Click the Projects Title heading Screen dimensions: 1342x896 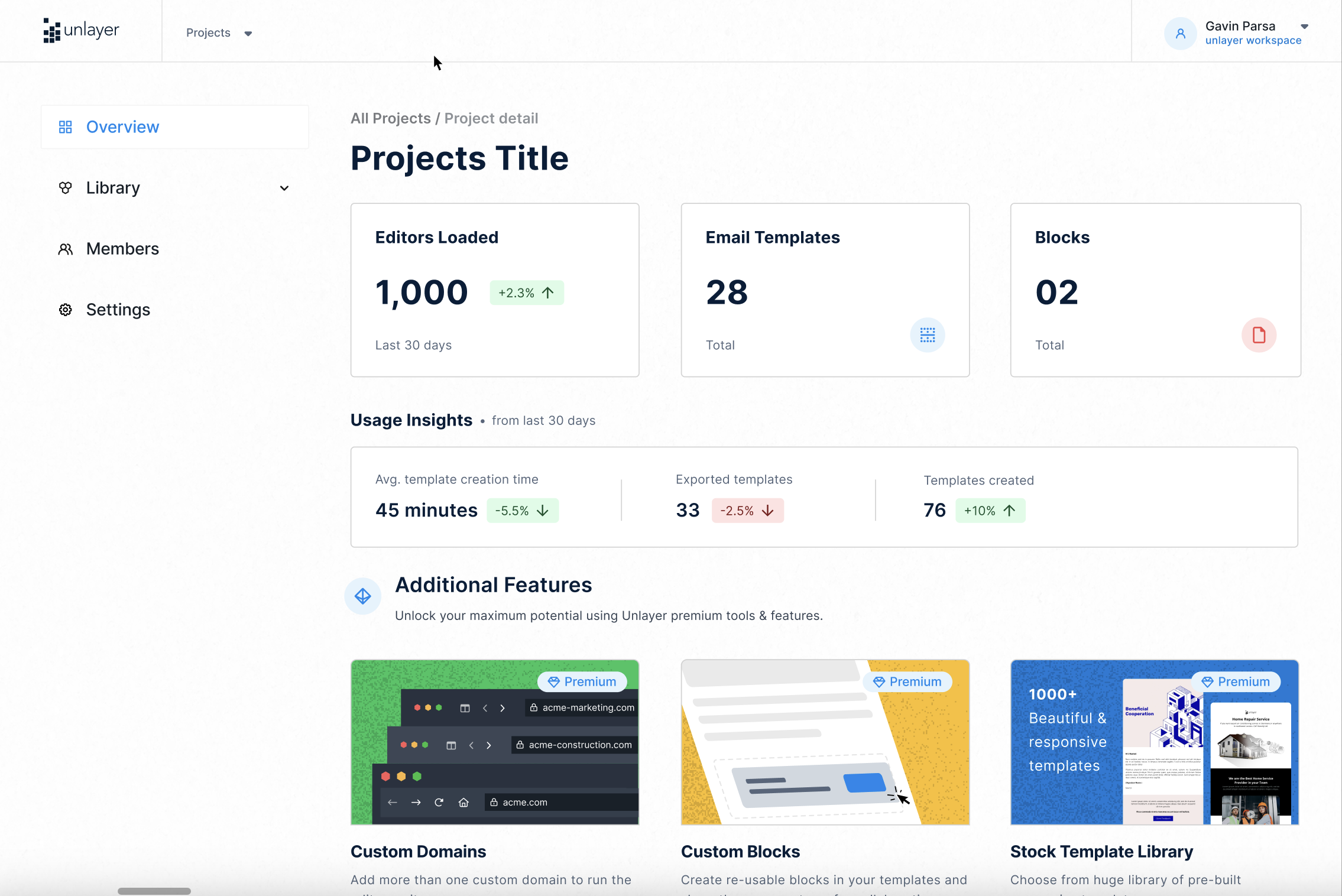459,159
